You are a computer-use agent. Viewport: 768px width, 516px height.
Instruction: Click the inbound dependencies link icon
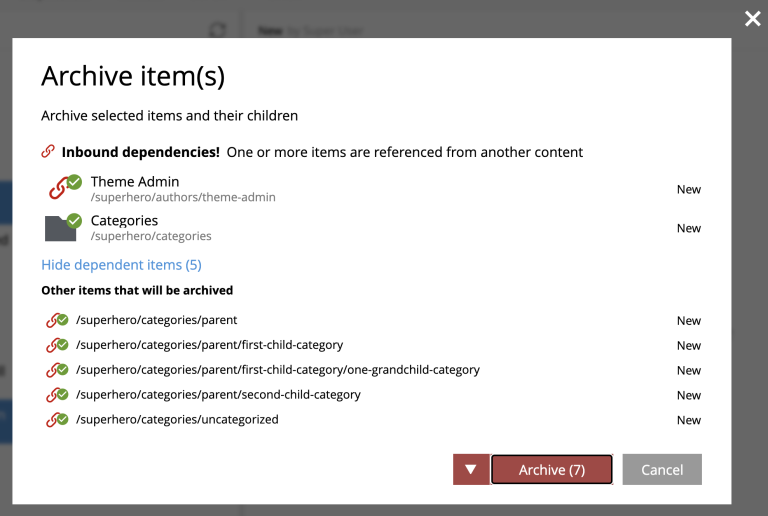(48, 152)
